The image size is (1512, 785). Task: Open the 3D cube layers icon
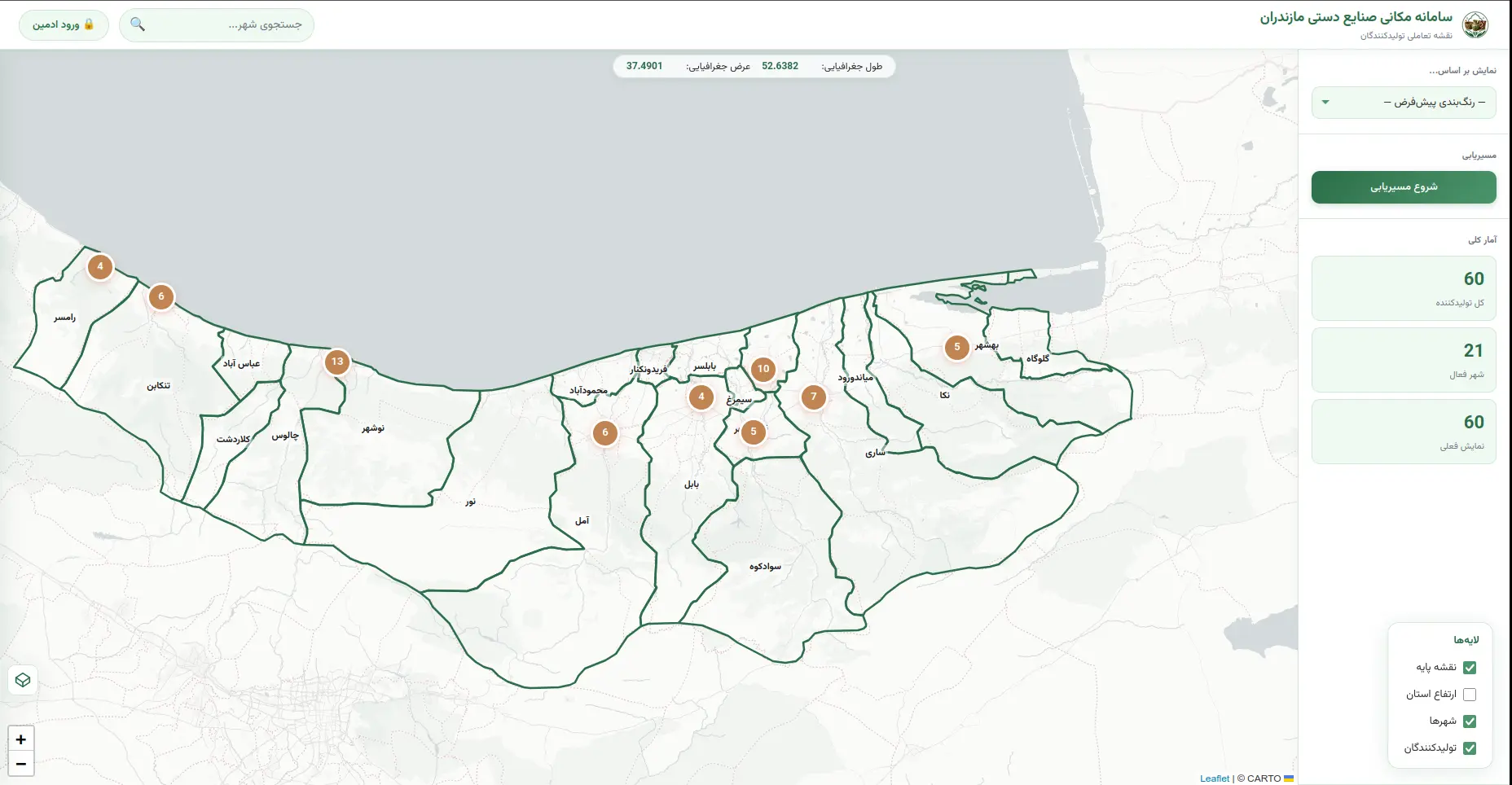23,680
